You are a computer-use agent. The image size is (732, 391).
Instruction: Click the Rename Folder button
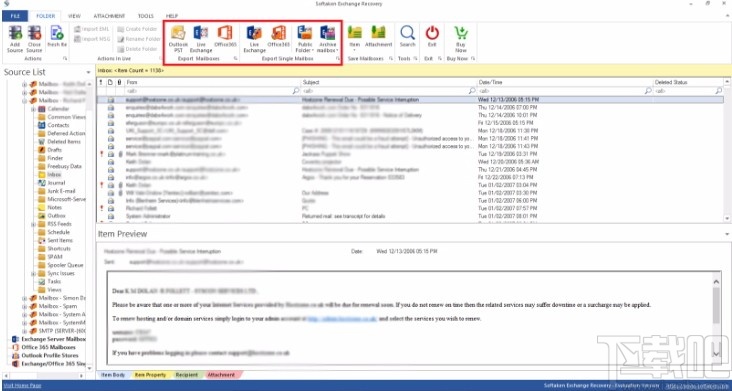(x=139, y=39)
